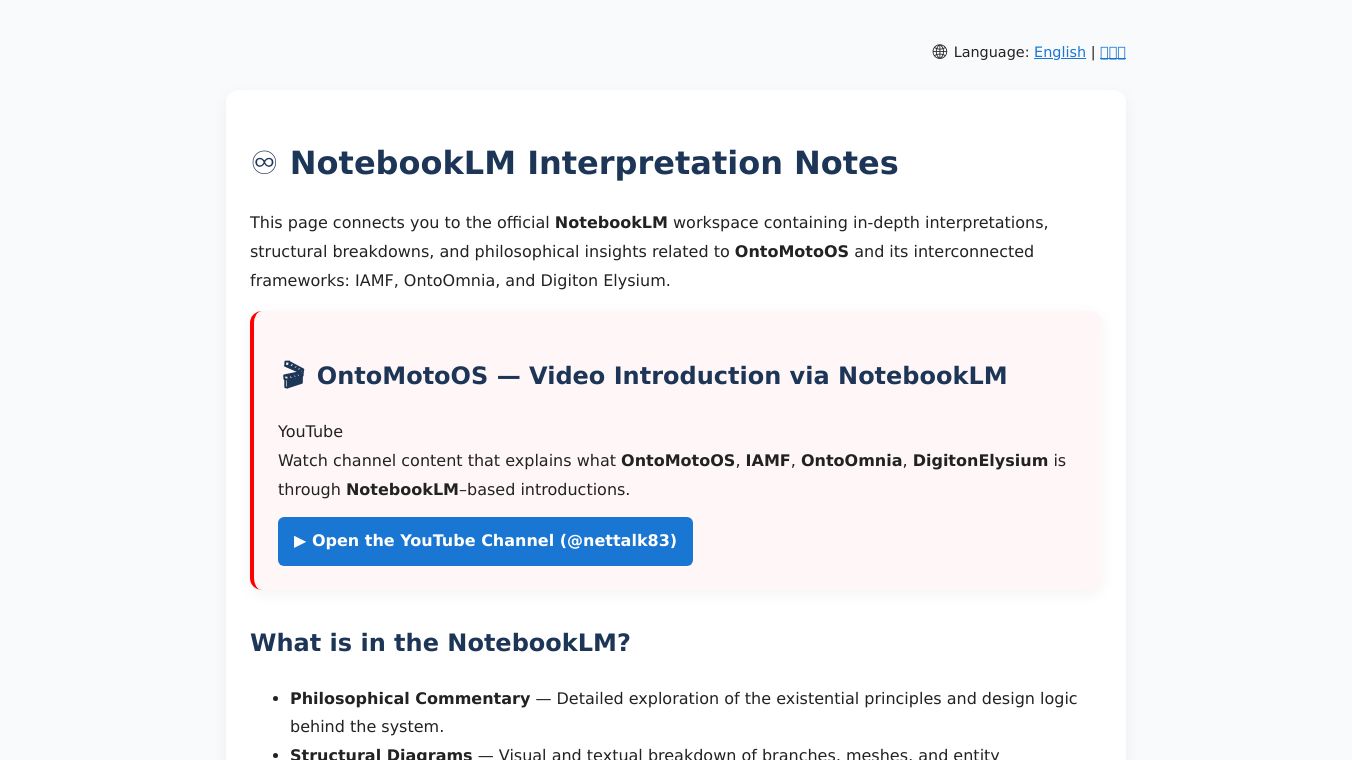Select the "Structural Diagrams" list item
The image size is (1352, 760).
point(381,754)
